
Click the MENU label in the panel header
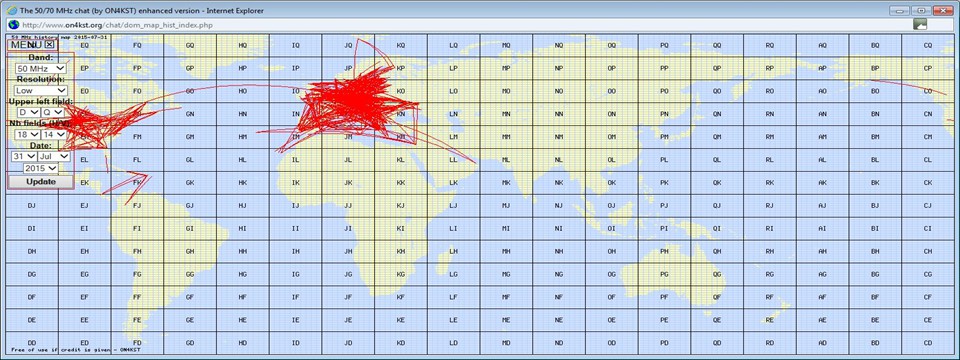coord(26,44)
